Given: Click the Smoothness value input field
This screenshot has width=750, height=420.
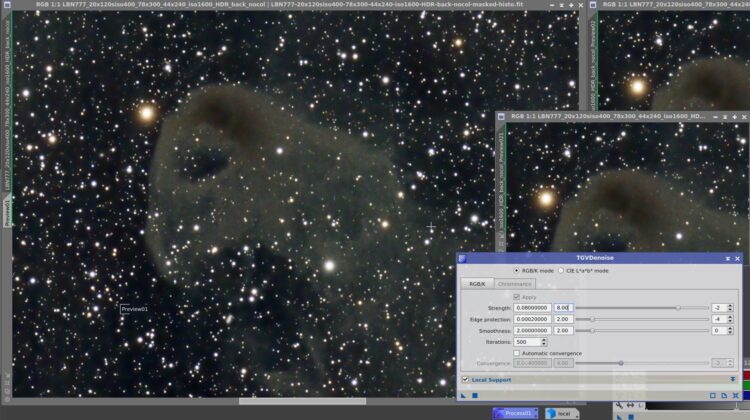Looking at the screenshot, I should coord(532,331).
